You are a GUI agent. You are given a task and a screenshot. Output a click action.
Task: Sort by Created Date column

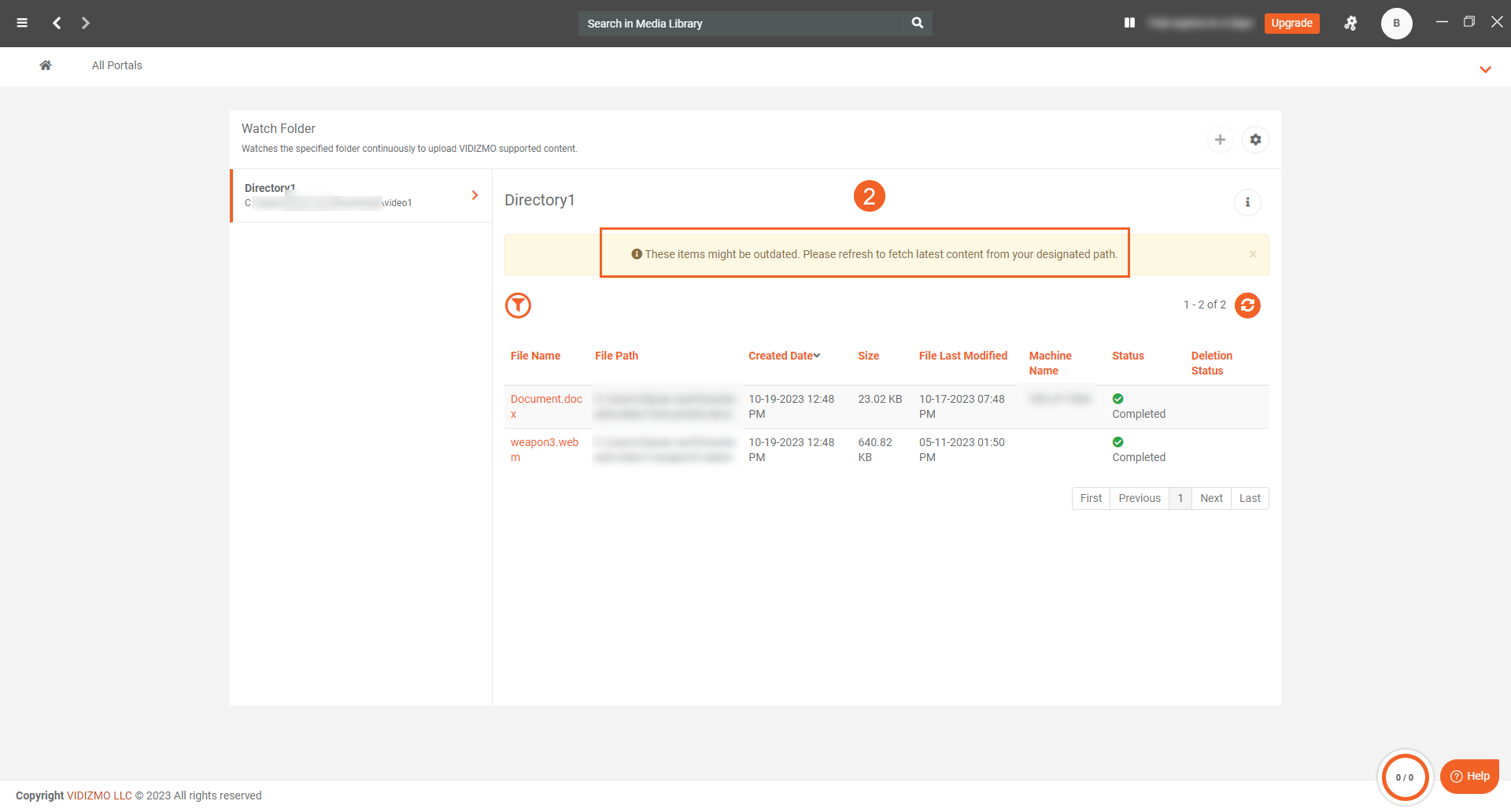[784, 356]
